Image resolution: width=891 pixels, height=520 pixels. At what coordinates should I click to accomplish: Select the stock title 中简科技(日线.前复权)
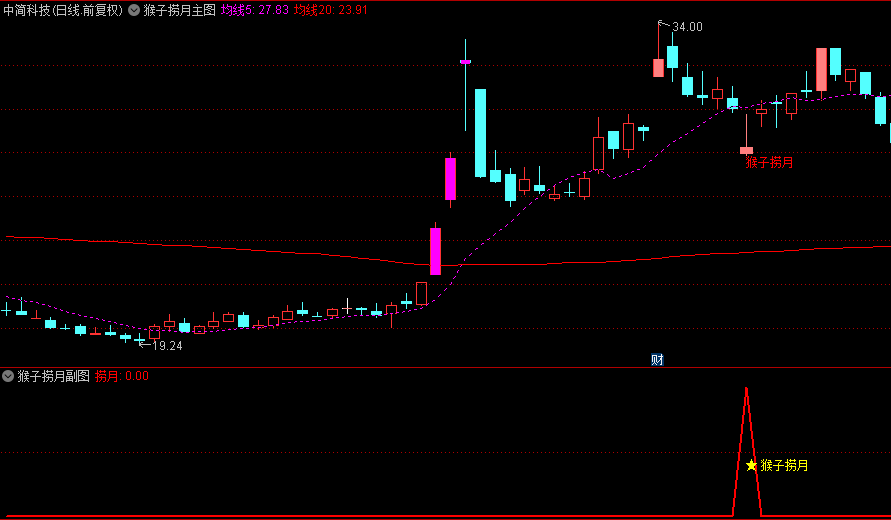coord(63,10)
